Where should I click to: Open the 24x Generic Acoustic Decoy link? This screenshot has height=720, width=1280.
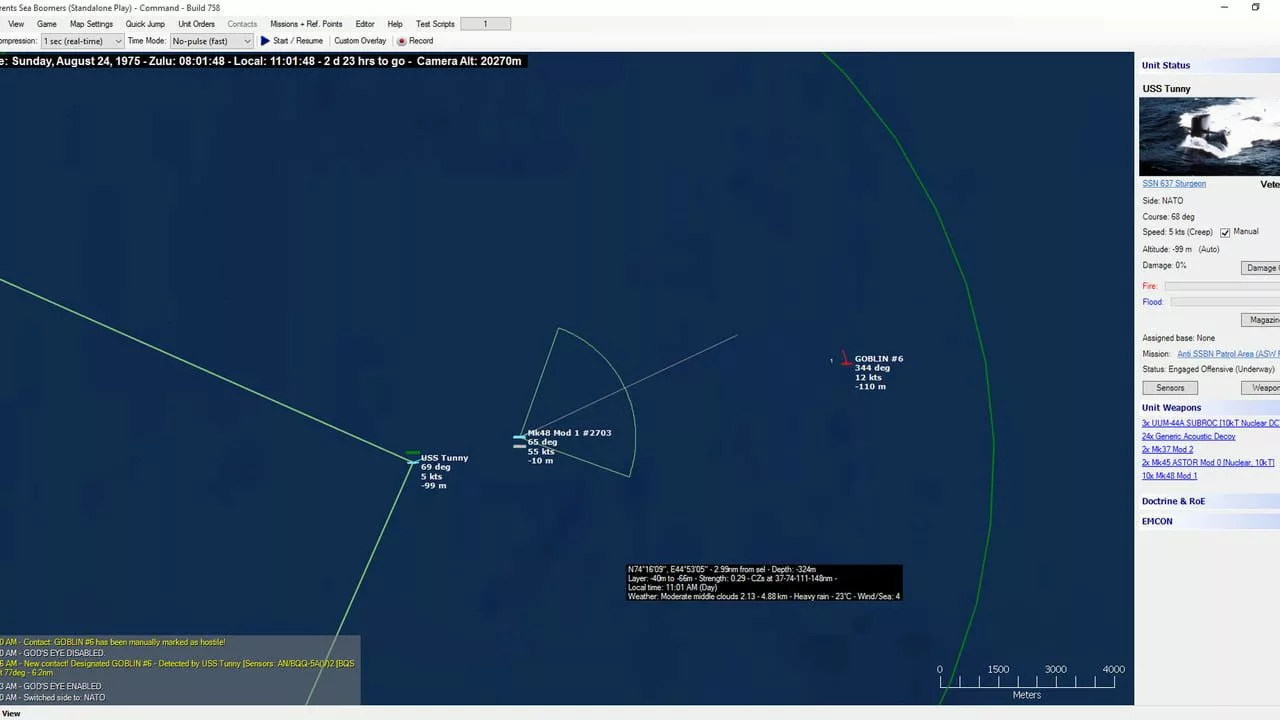(x=1188, y=436)
